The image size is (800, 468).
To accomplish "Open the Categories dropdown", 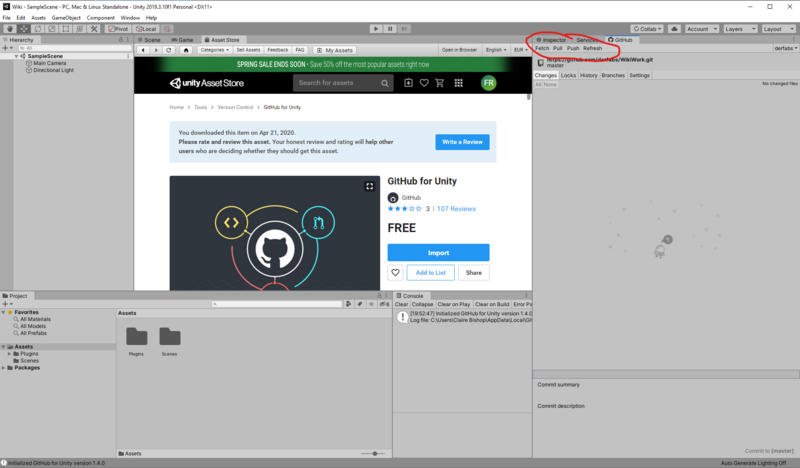I will [214, 49].
